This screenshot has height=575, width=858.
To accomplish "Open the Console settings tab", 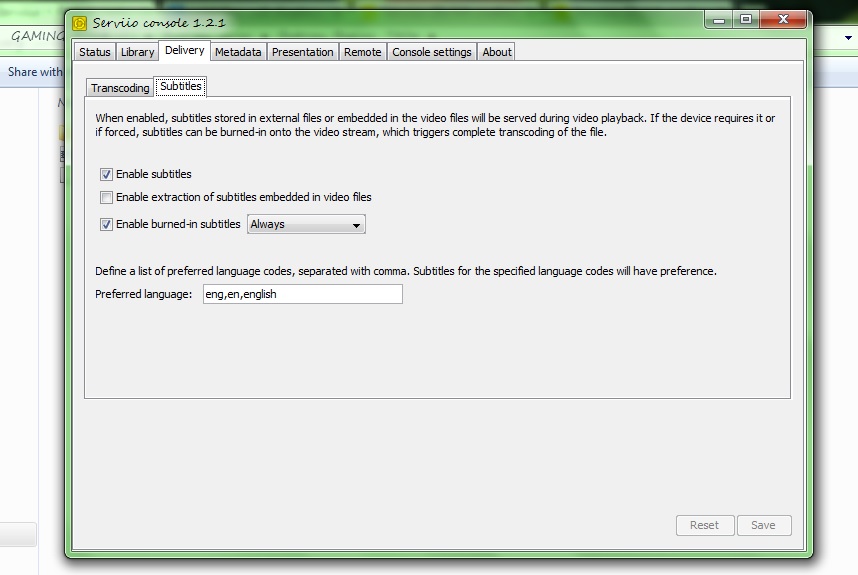I will 432,52.
